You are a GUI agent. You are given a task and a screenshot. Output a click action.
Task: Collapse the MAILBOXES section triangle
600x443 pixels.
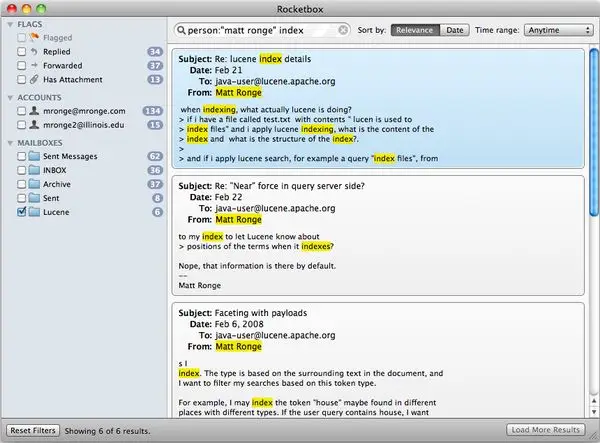click(10, 143)
